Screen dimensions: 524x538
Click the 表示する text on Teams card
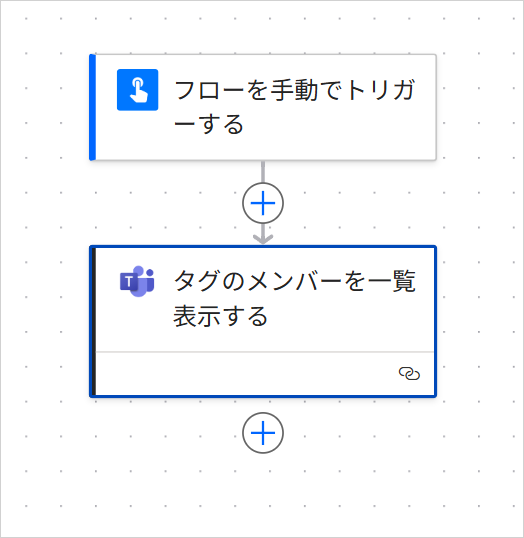(221, 316)
